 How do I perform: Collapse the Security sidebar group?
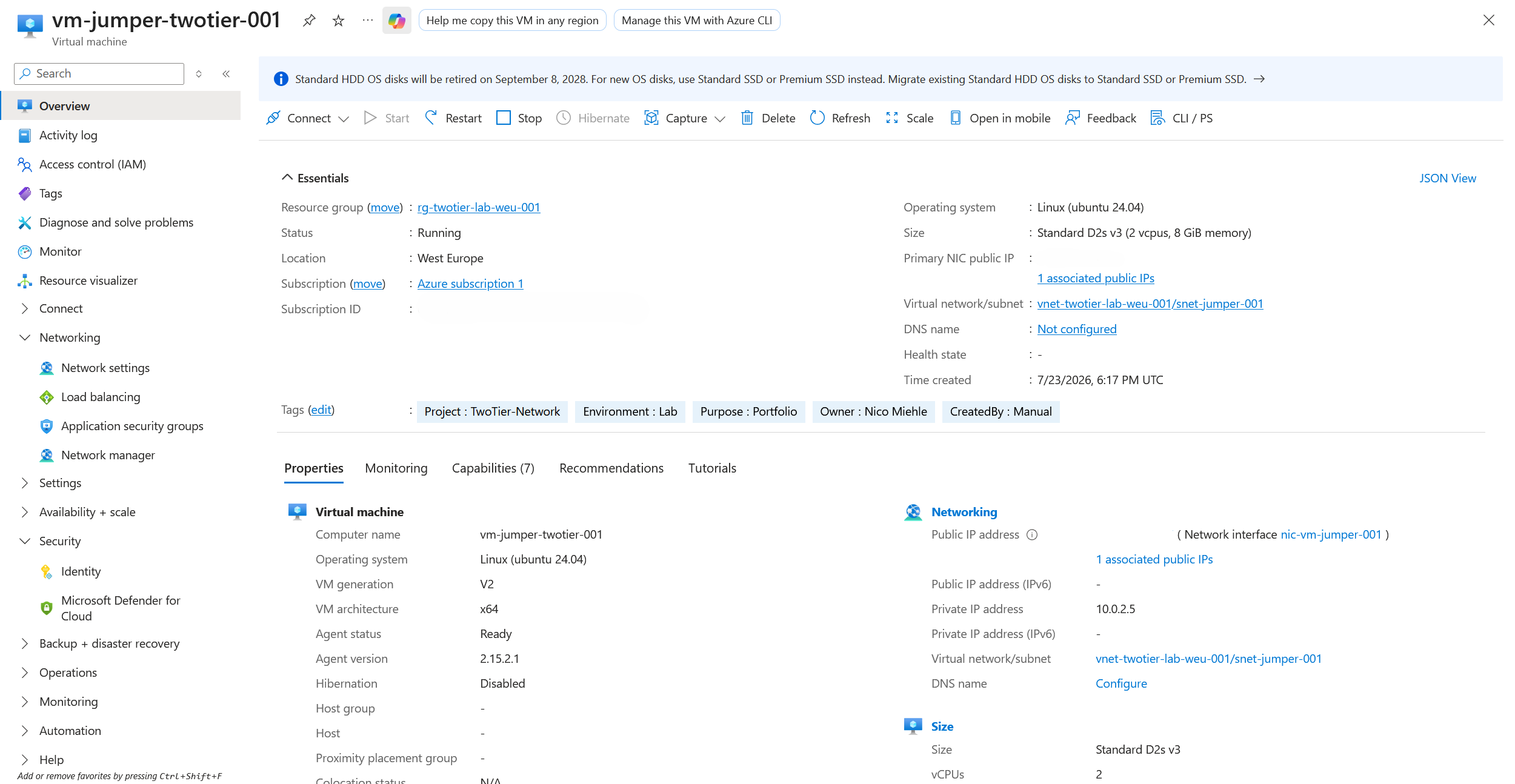pos(25,541)
